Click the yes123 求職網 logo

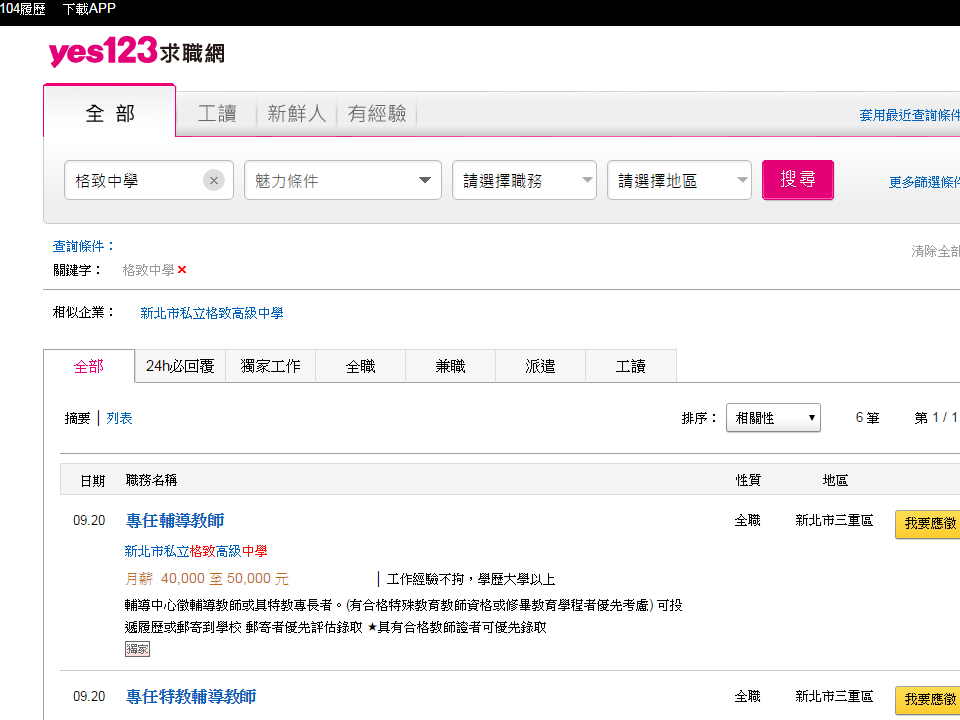point(136,52)
